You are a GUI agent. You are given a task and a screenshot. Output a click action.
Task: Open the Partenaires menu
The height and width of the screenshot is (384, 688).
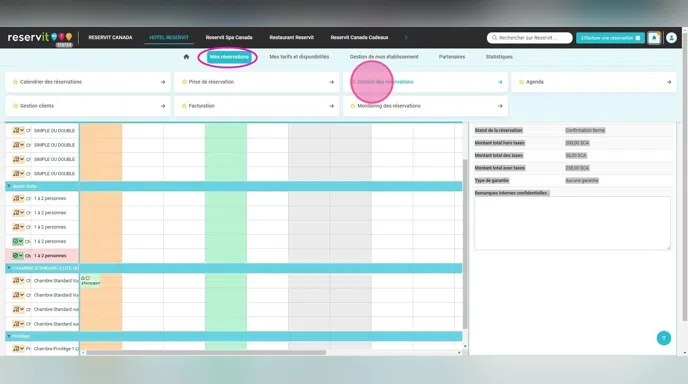click(452, 57)
